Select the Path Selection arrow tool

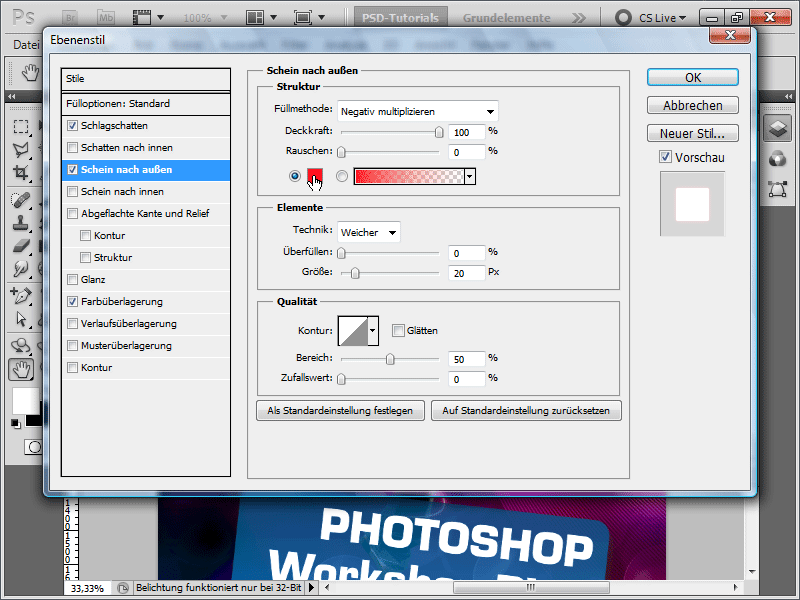(21, 319)
